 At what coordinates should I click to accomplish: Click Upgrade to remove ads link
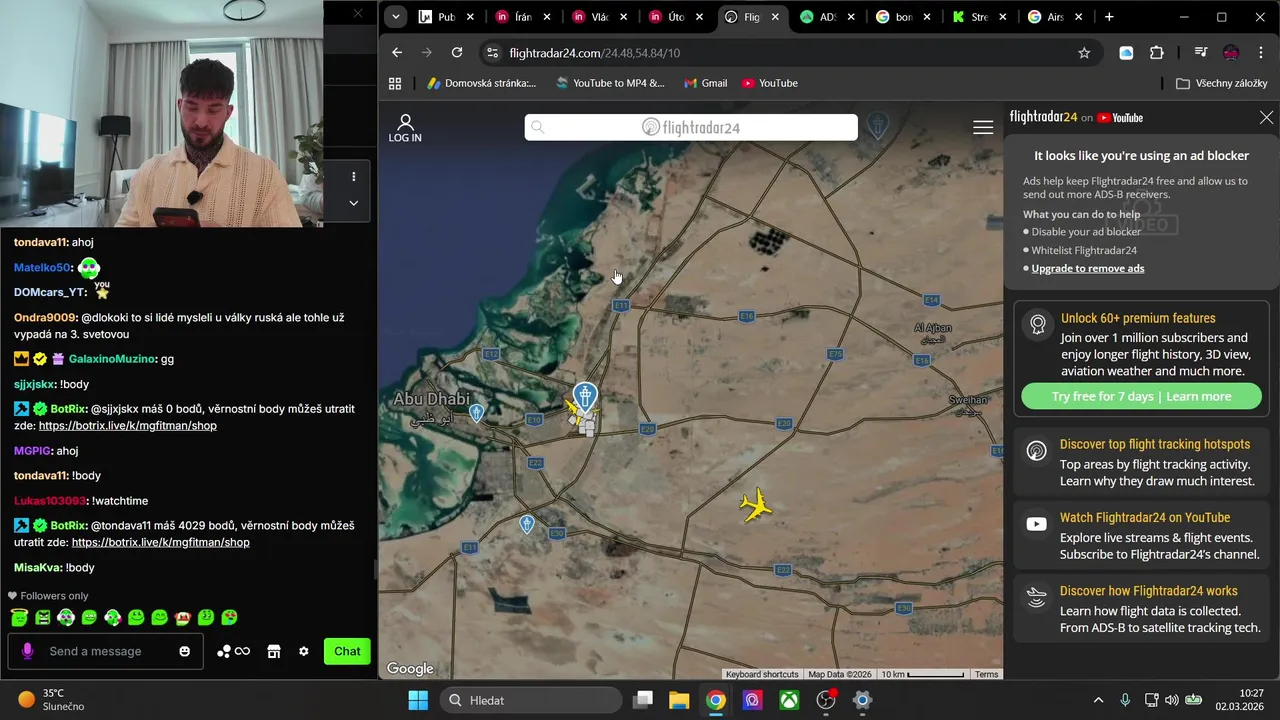pos(1088,268)
